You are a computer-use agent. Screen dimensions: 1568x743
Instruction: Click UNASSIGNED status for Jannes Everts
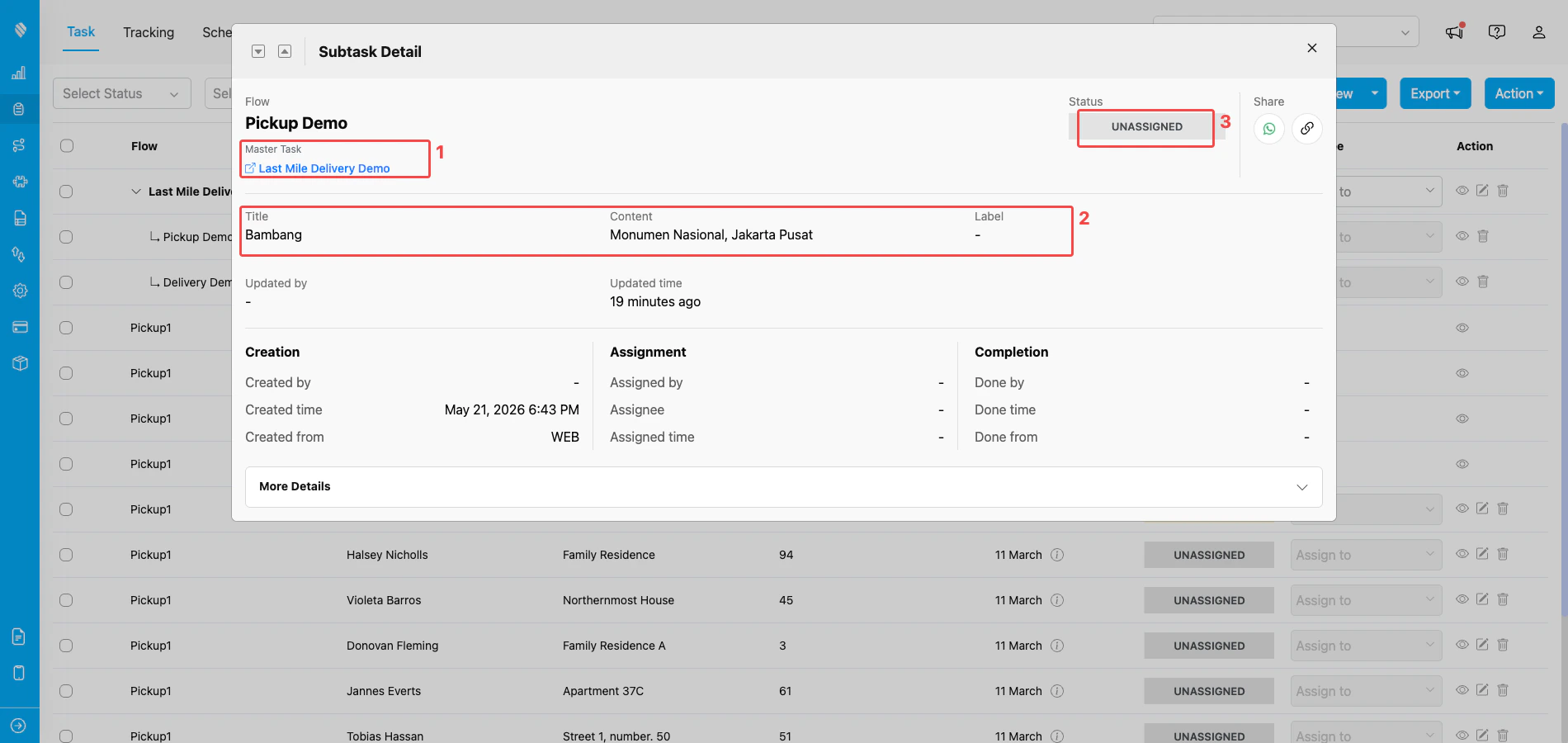click(1209, 691)
